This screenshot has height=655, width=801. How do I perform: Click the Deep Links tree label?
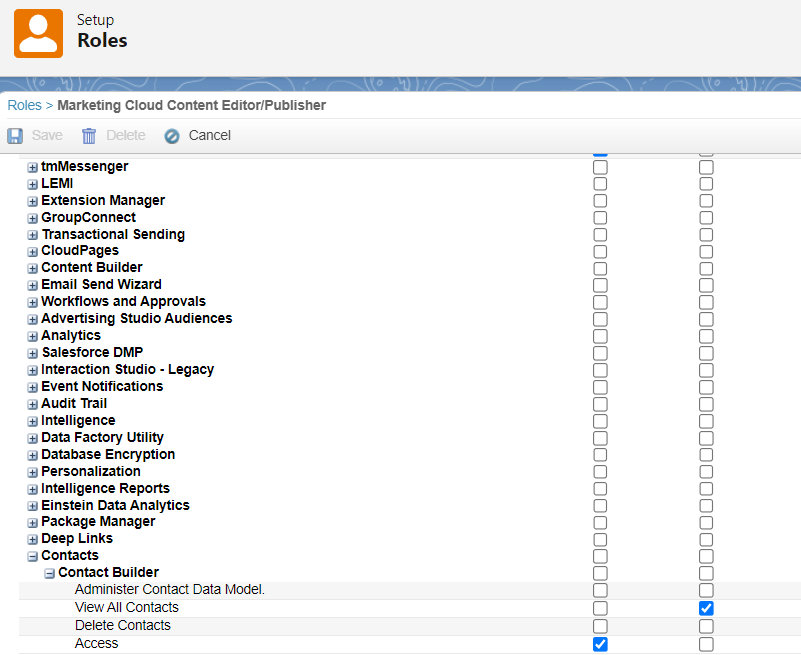pos(77,539)
